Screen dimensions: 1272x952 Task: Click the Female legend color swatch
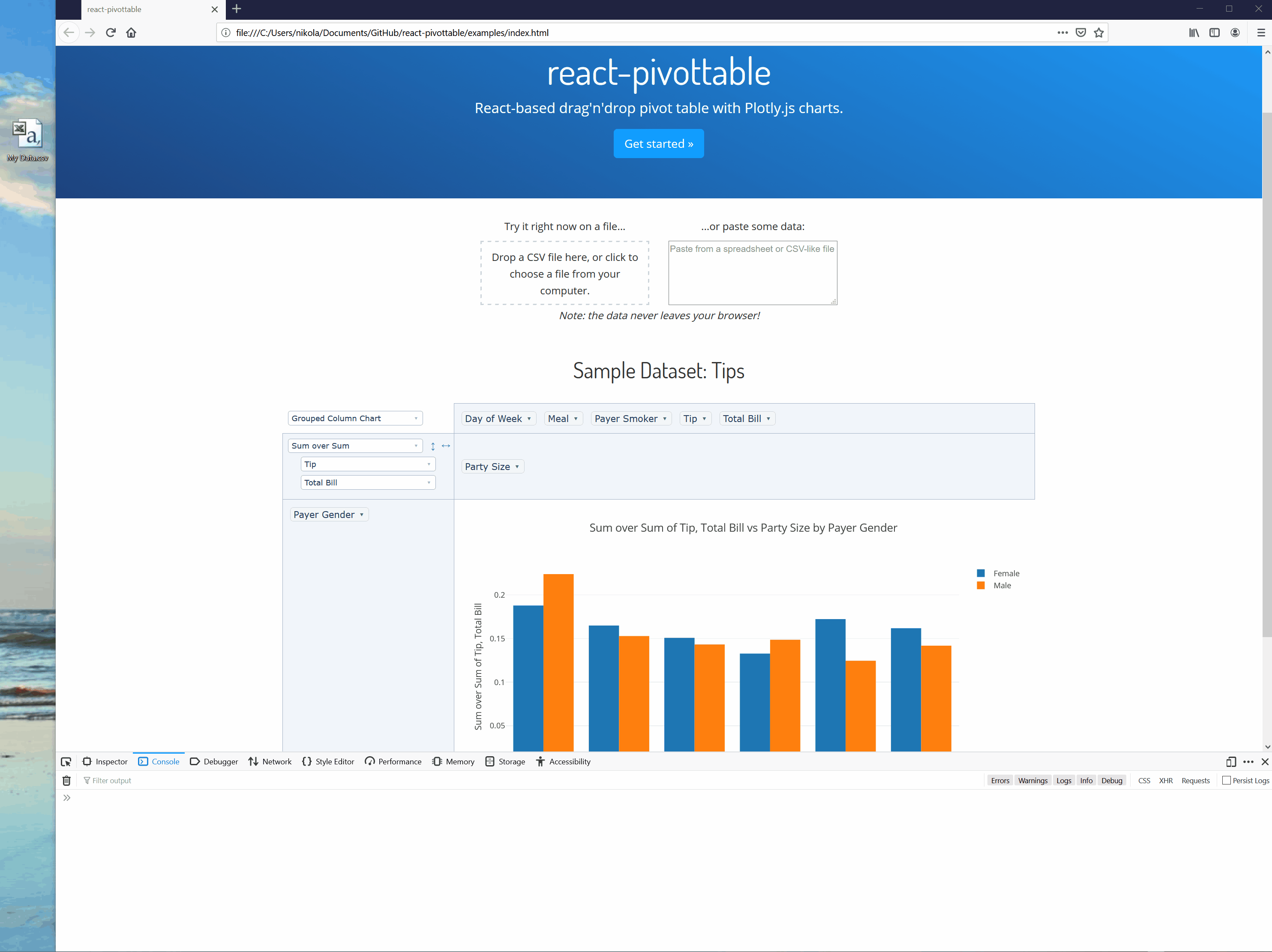click(981, 574)
